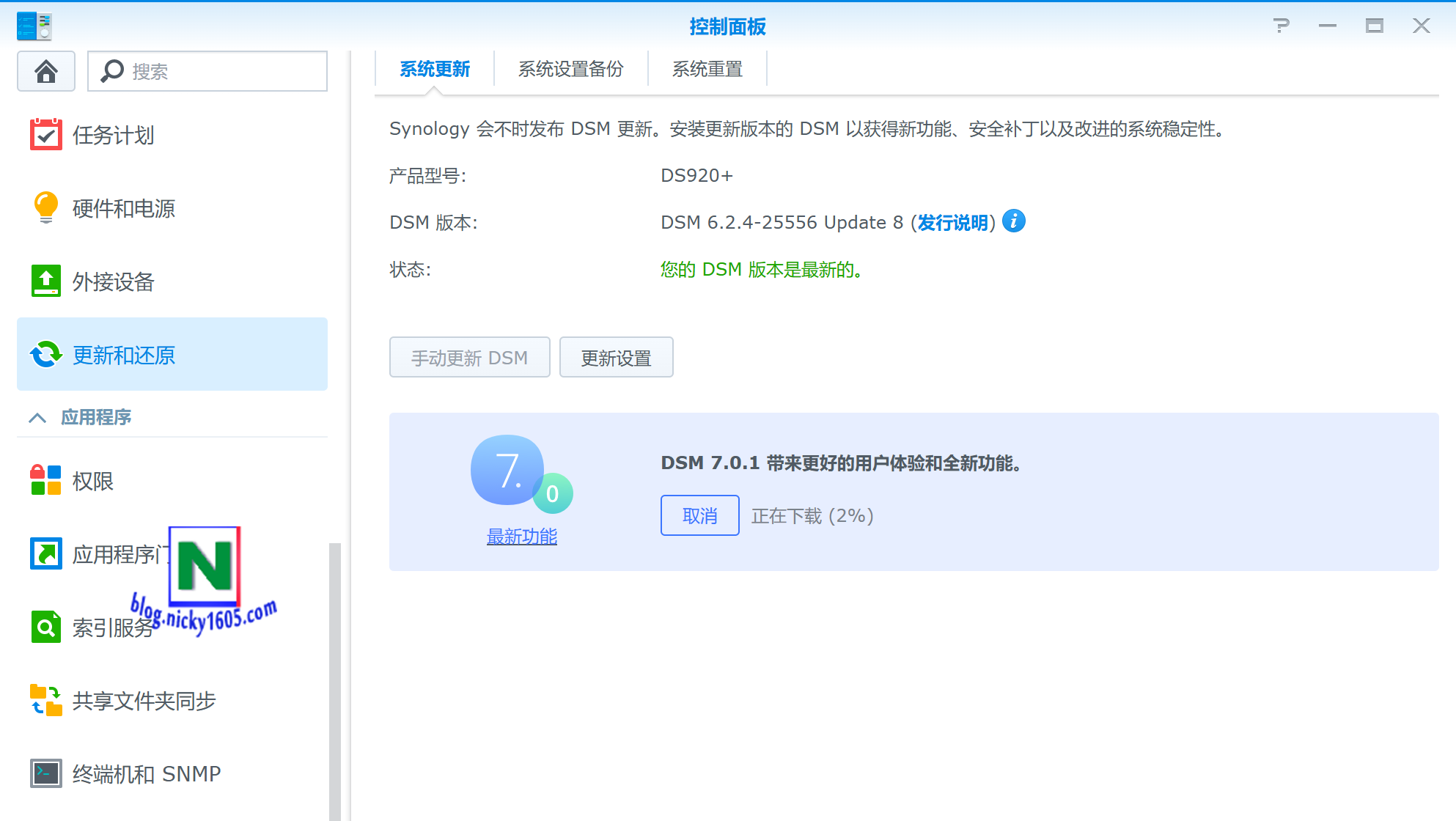Open 外接设备 external devices icon
Viewport: 1456px width, 821px height.
(45, 281)
